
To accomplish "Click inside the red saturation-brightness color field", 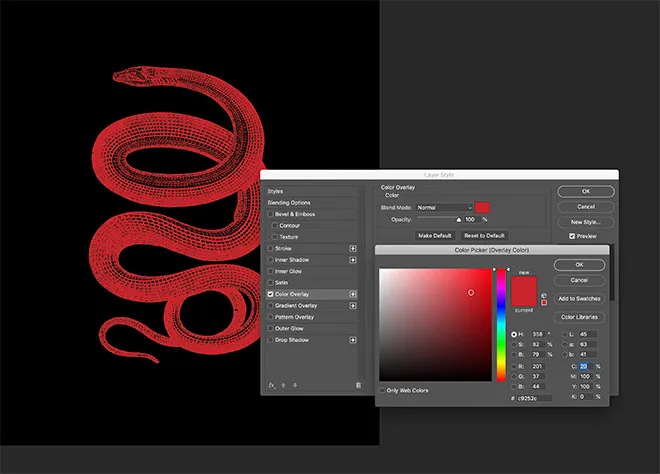I will point(435,325).
